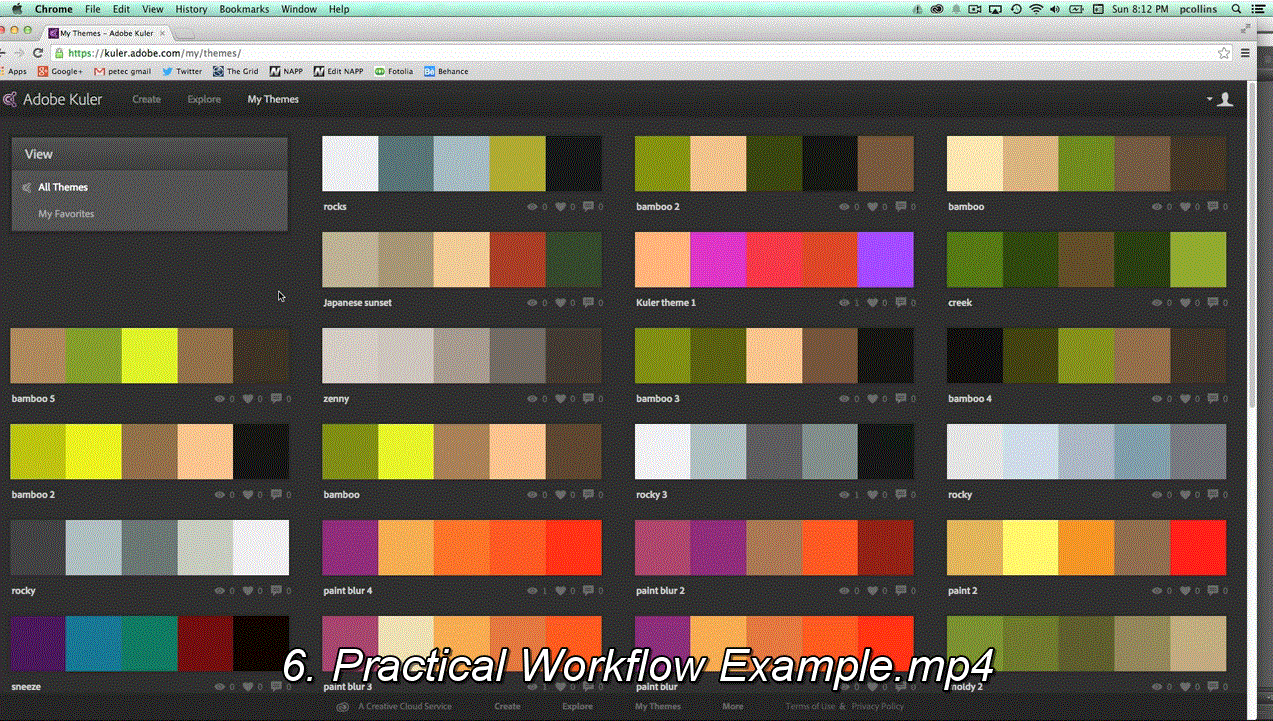This screenshot has width=1273, height=721.
Task: Favorite bamboo 4 with its heart icon
Action: pyautogui.click(x=1185, y=399)
